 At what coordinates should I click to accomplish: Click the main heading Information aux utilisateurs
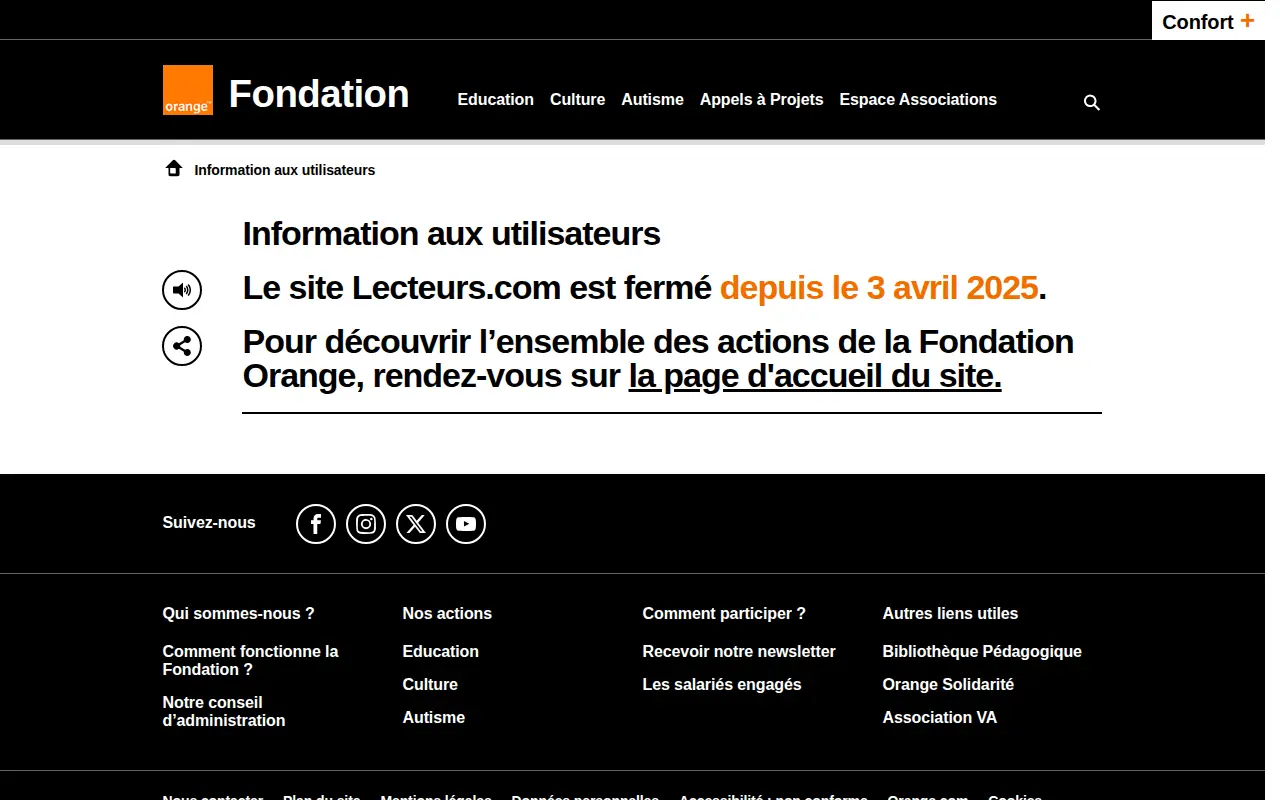(x=452, y=234)
